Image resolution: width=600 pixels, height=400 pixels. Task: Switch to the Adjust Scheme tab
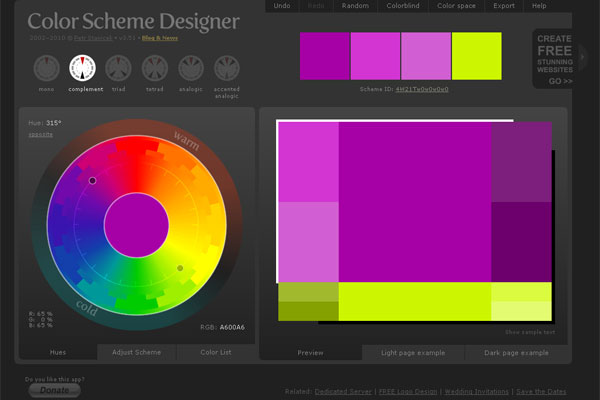pos(137,353)
